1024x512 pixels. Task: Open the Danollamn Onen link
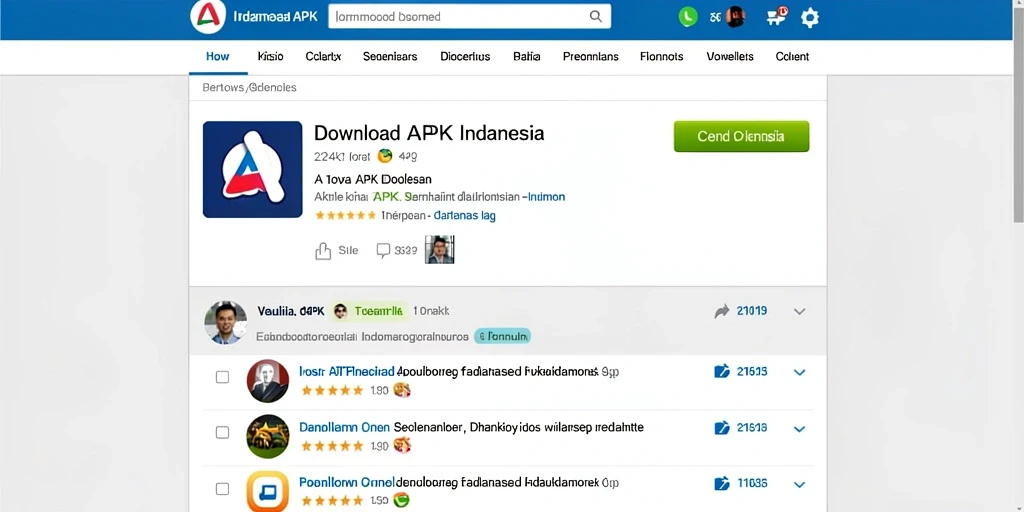[344, 428]
